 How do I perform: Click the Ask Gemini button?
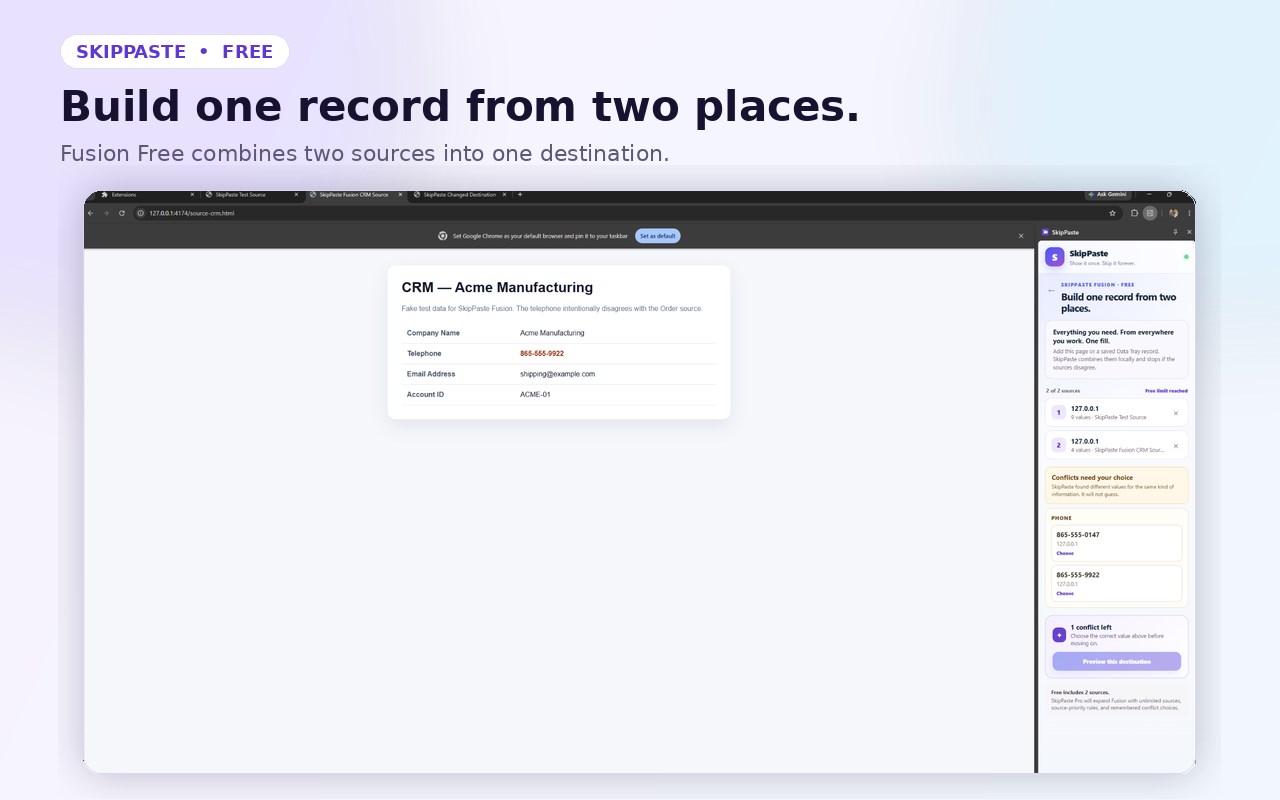pos(1109,195)
